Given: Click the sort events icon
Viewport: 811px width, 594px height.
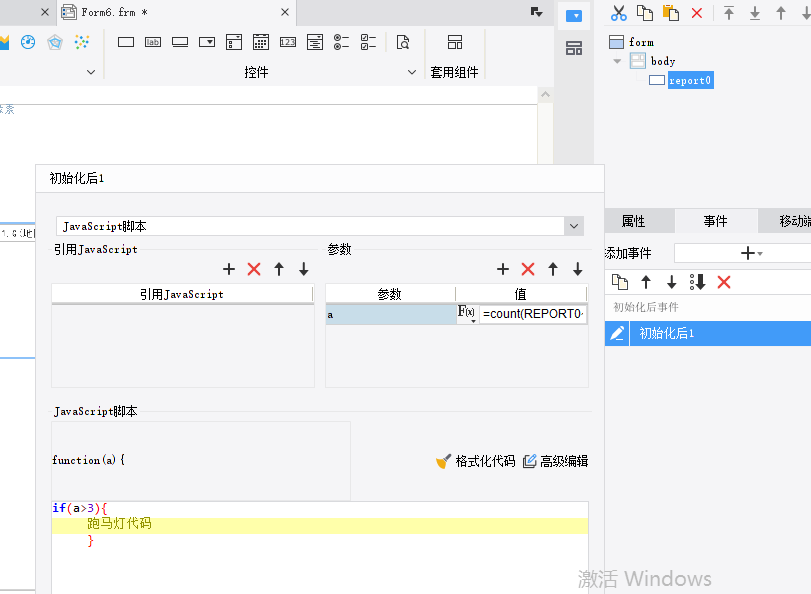Looking at the screenshot, I should click(x=697, y=282).
